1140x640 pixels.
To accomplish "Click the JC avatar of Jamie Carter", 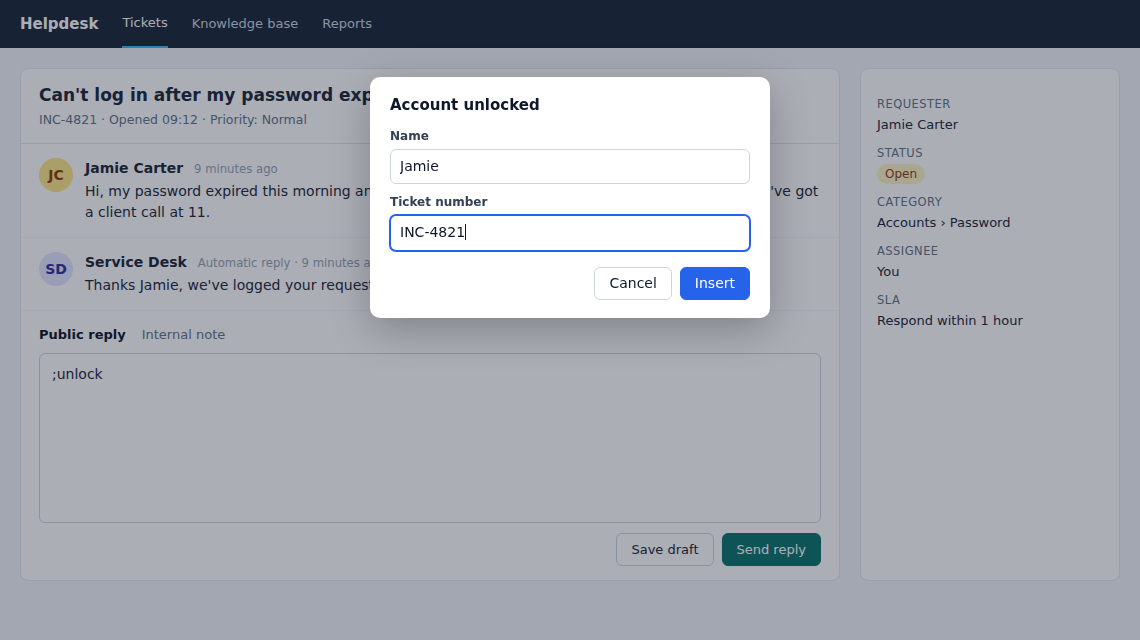I will (56, 175).
